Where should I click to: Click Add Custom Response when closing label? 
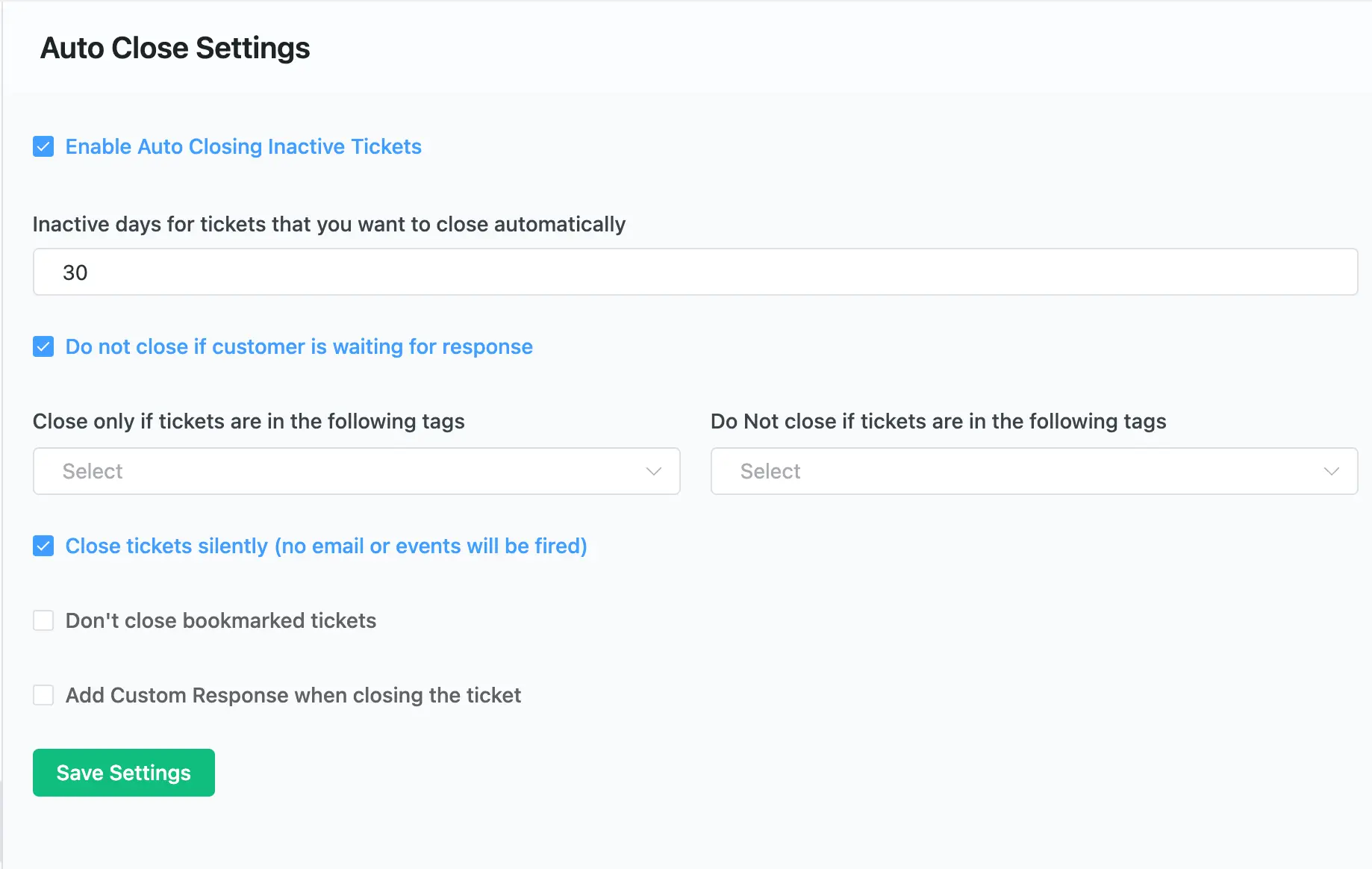point(293,695)
